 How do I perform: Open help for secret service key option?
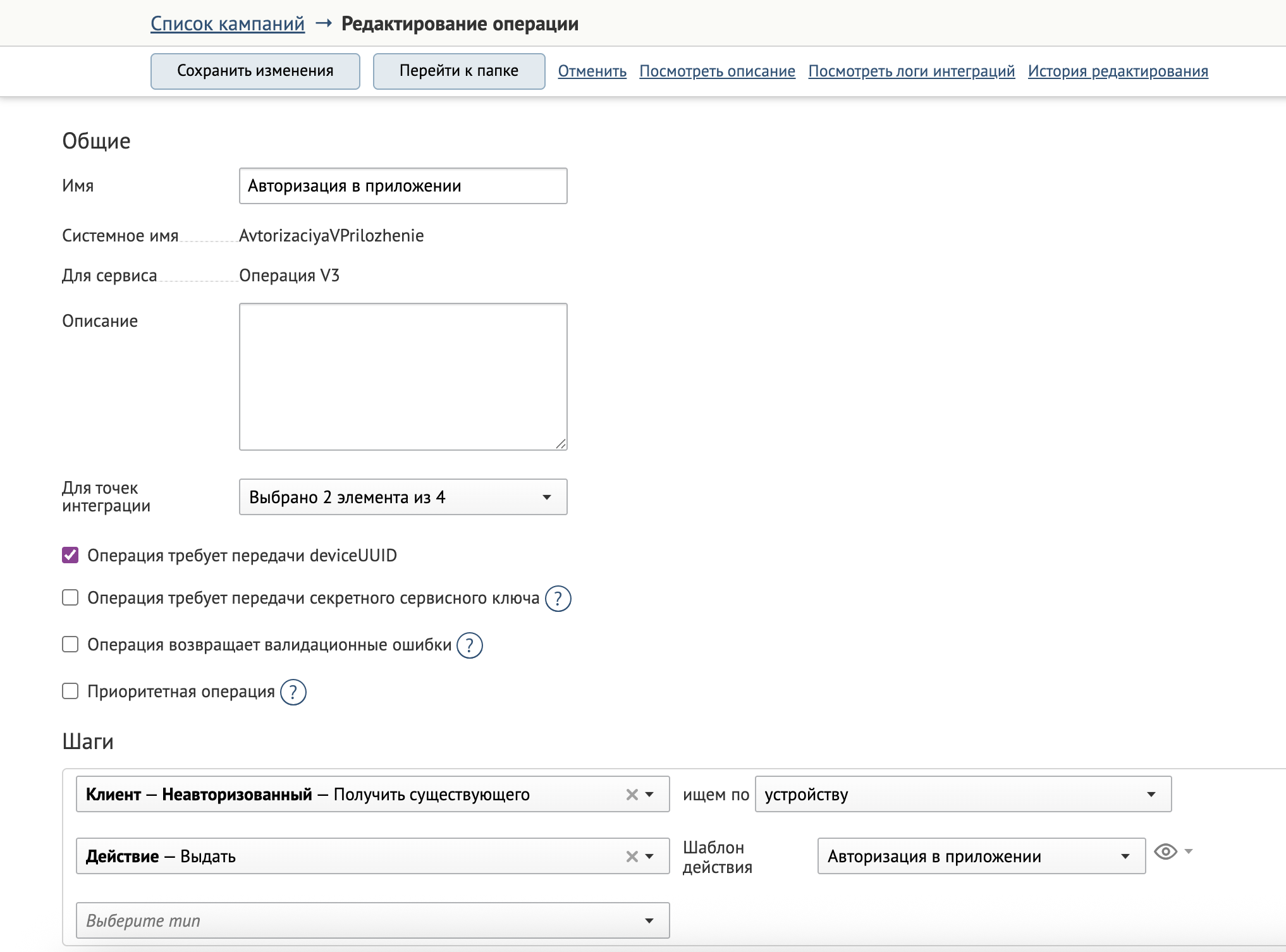tap(558, 599)
